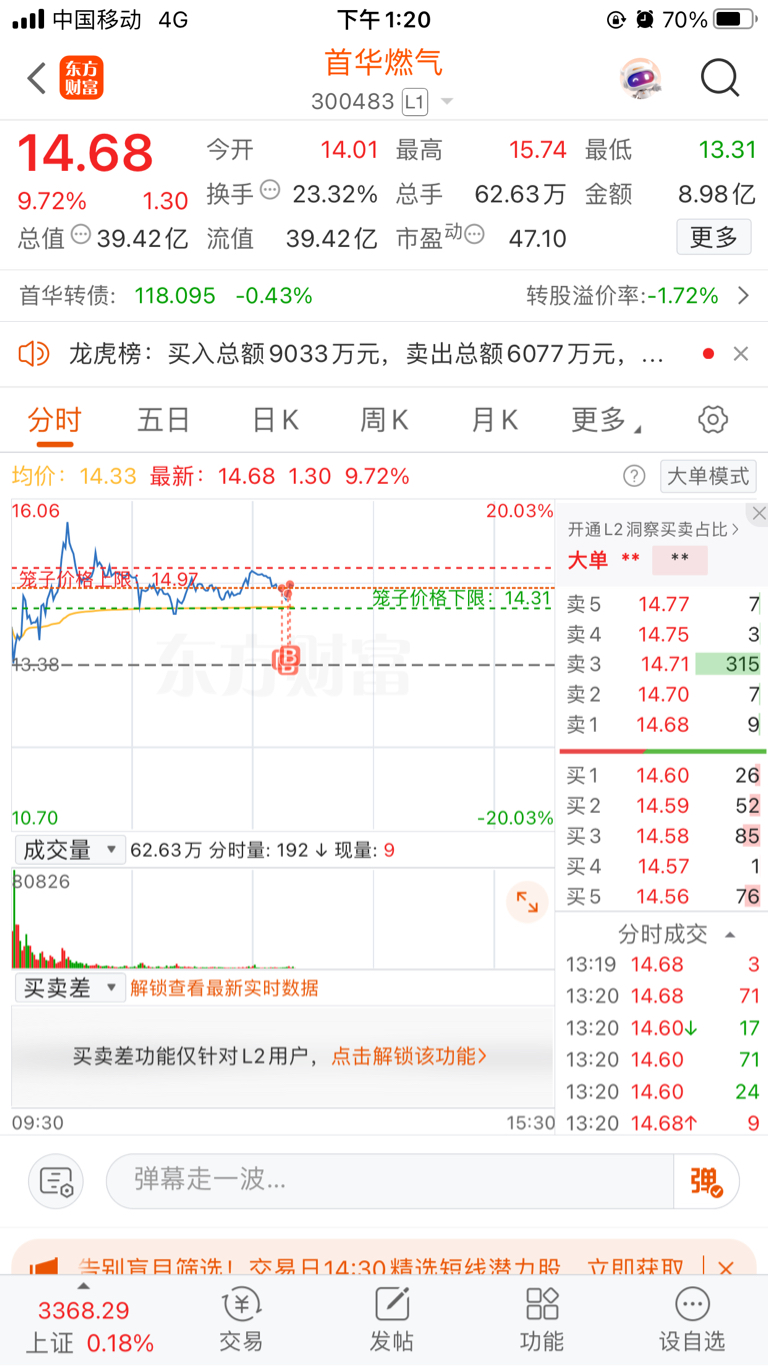
Task: Expand the 首华转债 row chevron
Action: click(x=743, y=295)
